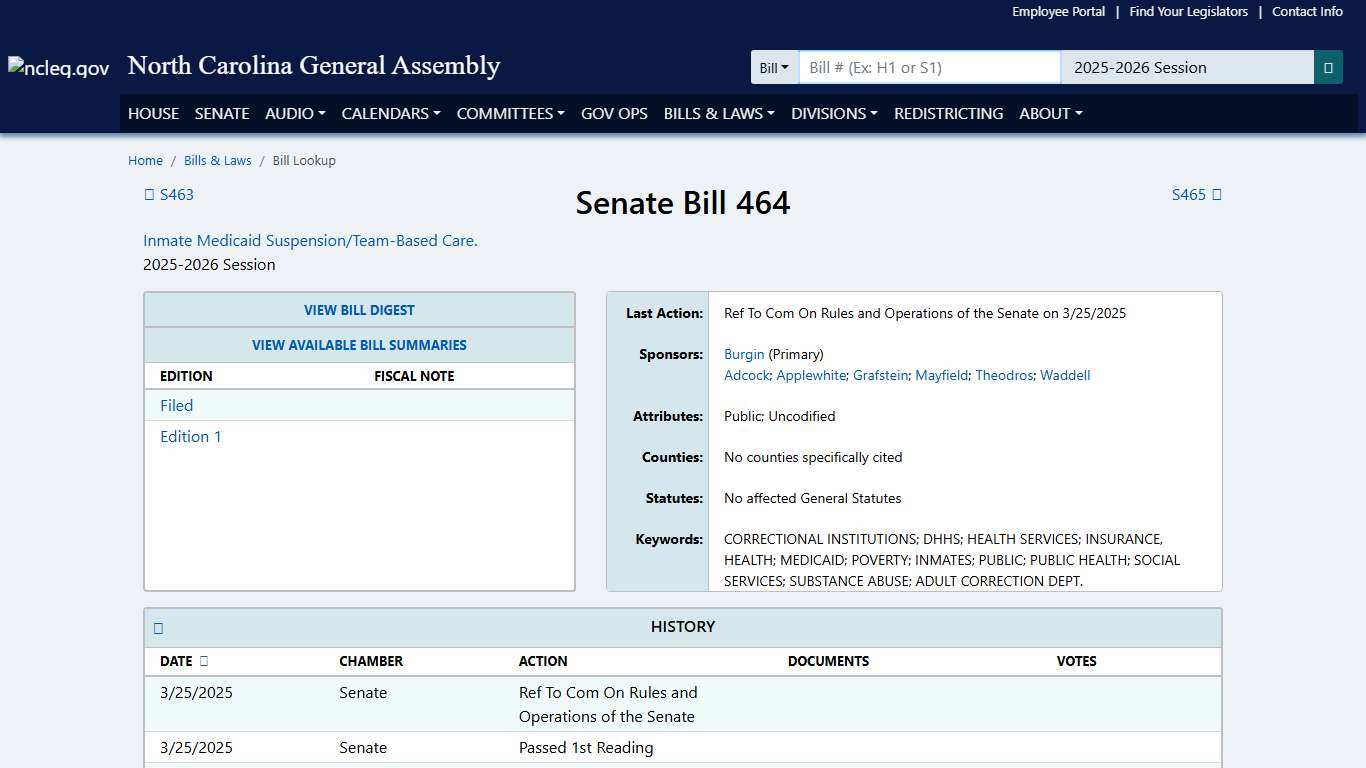
Task: Navigate to Bills & Laws breadcrumb
Action: [x=217, y=160]
